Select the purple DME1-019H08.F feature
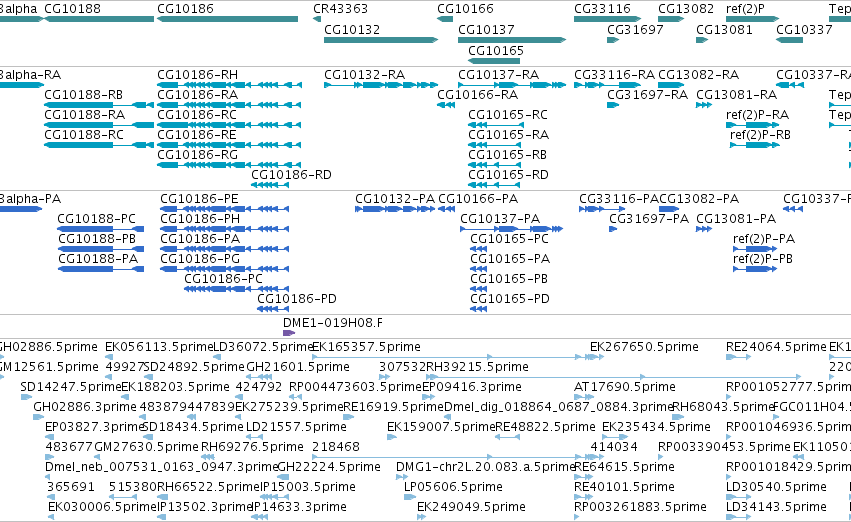 click(289, 333)
